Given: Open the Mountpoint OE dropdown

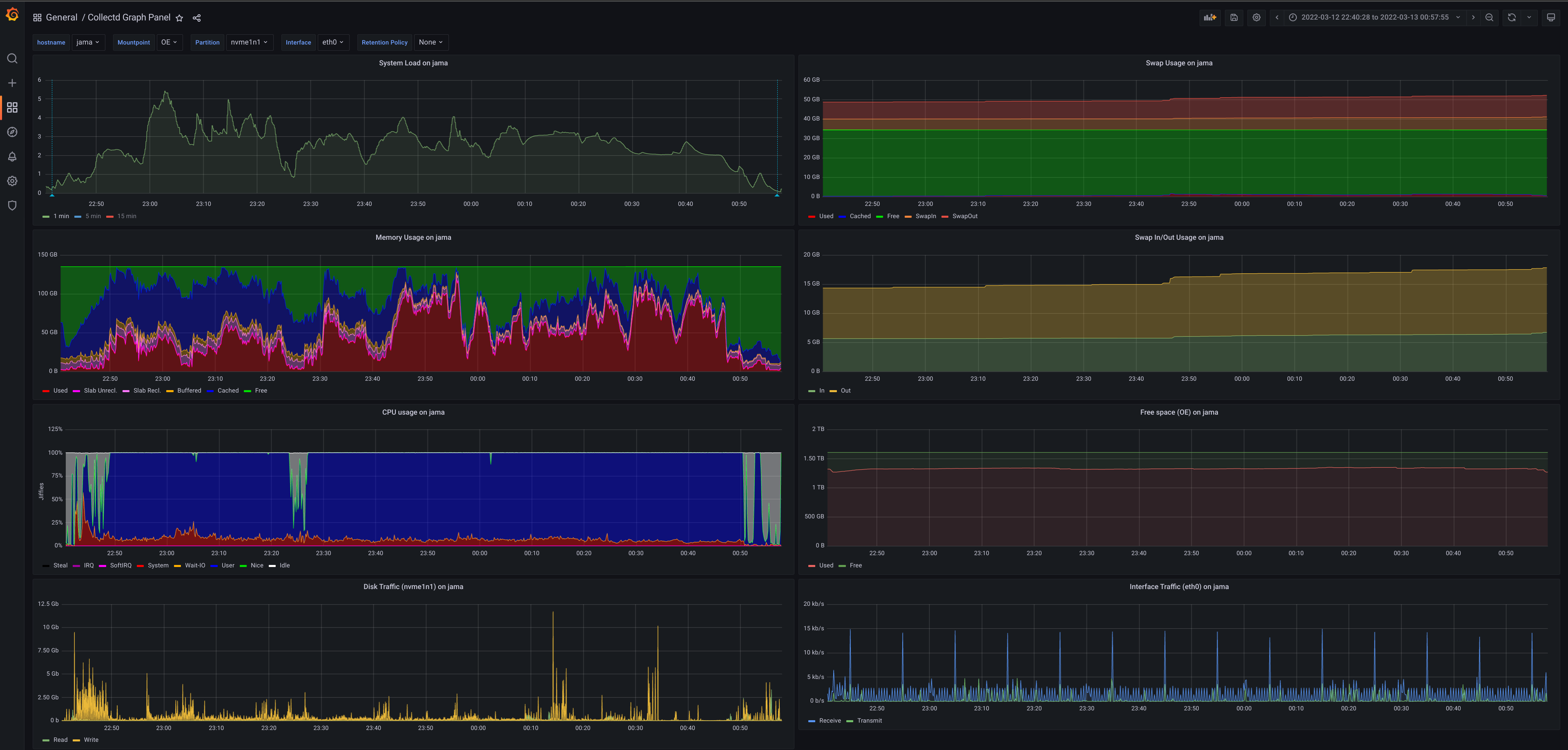Looking at the screenshot, I should coord(169,42).
